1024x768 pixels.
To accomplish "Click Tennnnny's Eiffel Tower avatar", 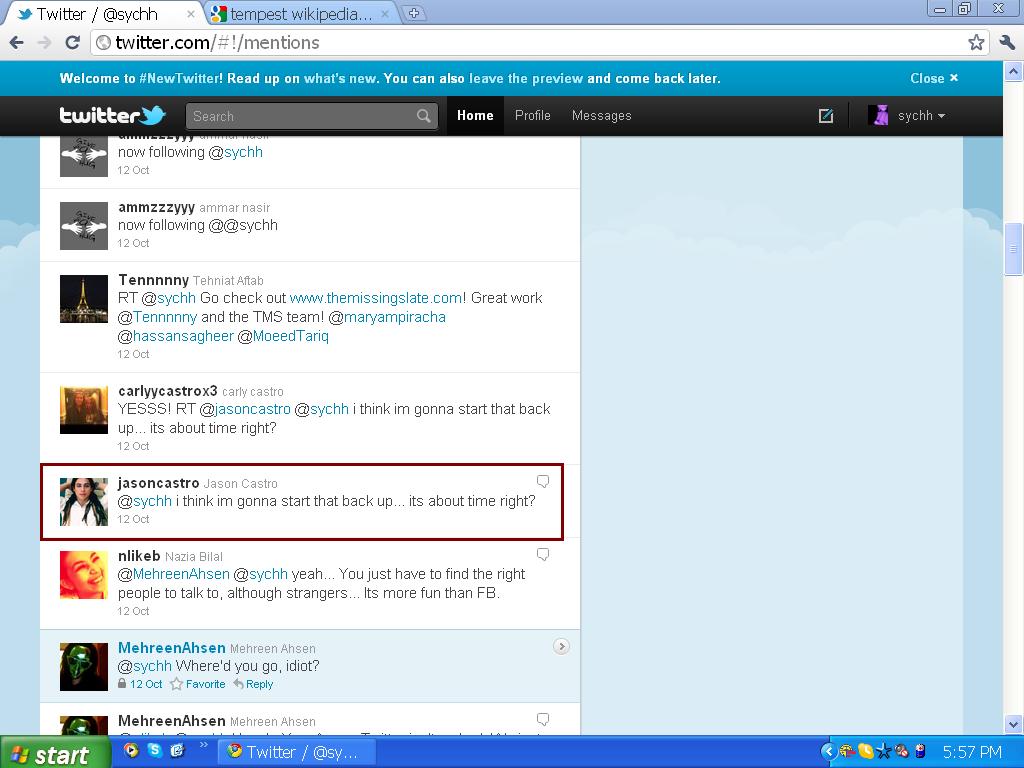I will [x=84, y=299].
